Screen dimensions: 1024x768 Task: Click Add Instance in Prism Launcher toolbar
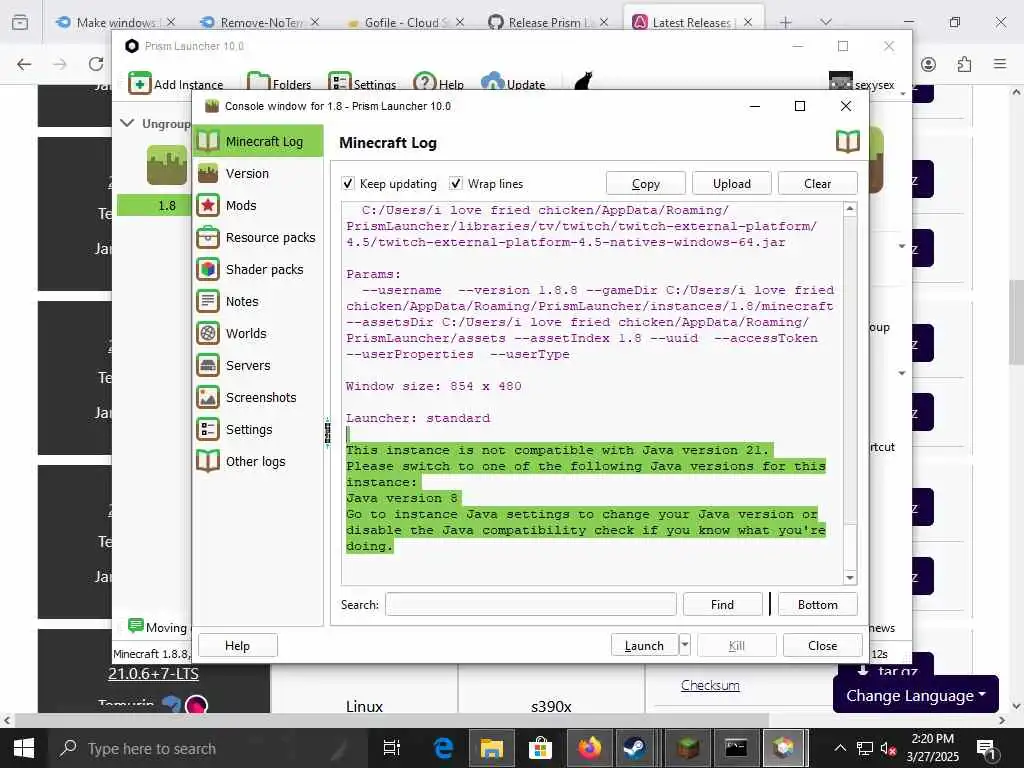point(175,84)
